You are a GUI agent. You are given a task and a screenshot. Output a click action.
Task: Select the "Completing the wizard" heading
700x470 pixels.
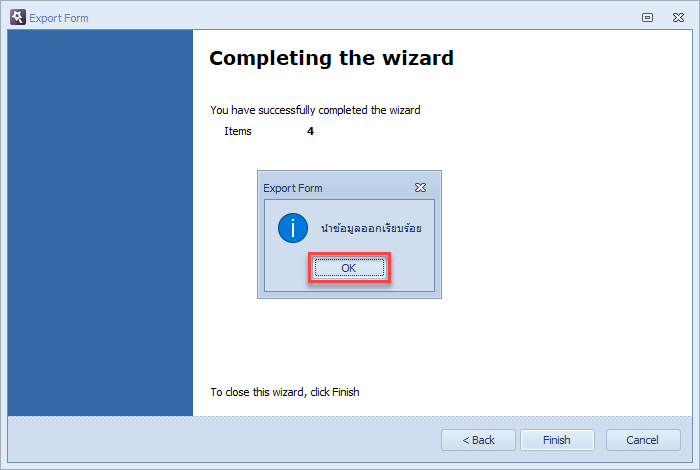331,58
